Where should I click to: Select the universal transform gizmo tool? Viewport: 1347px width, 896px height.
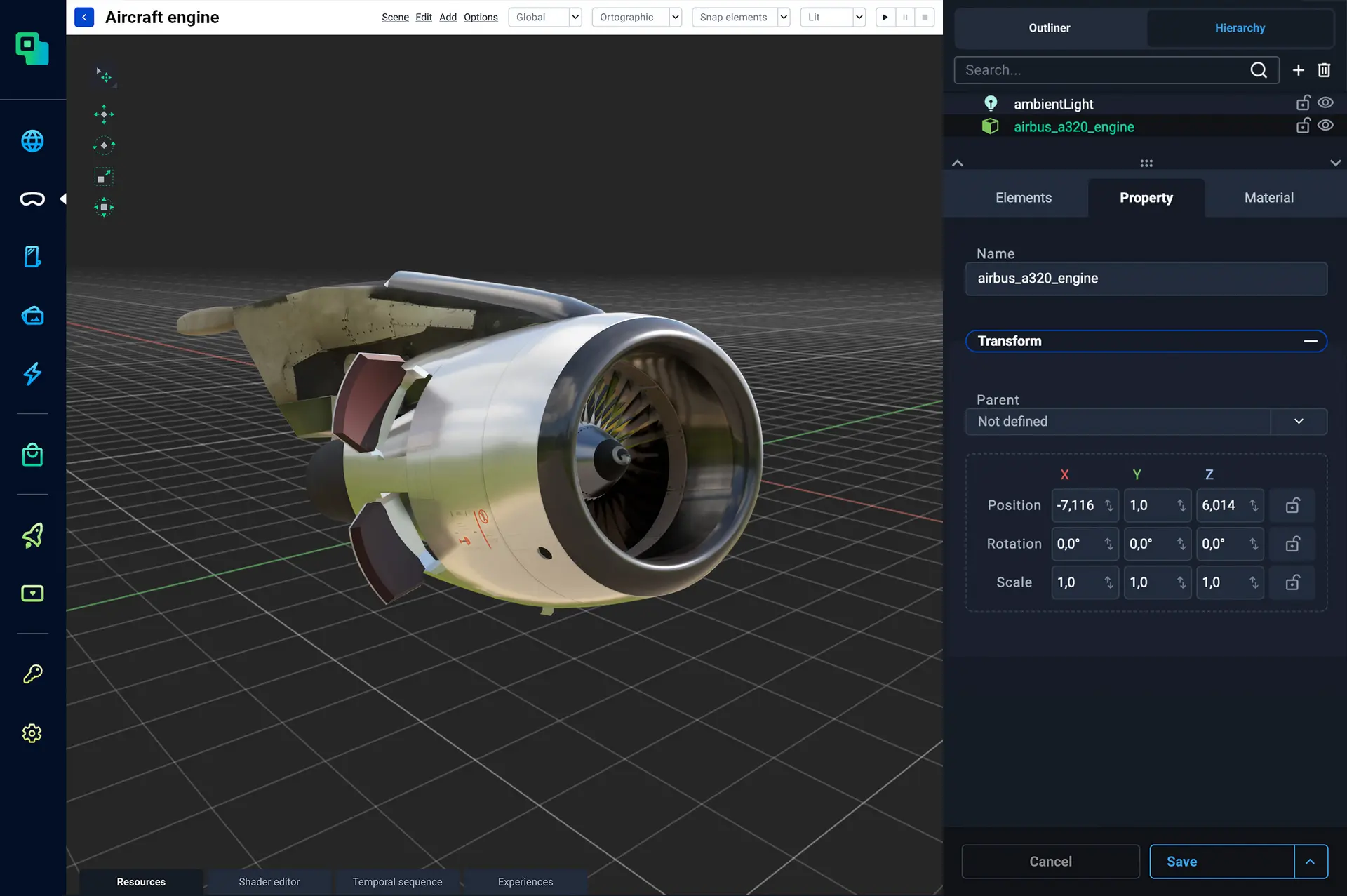tap(103, 207)
